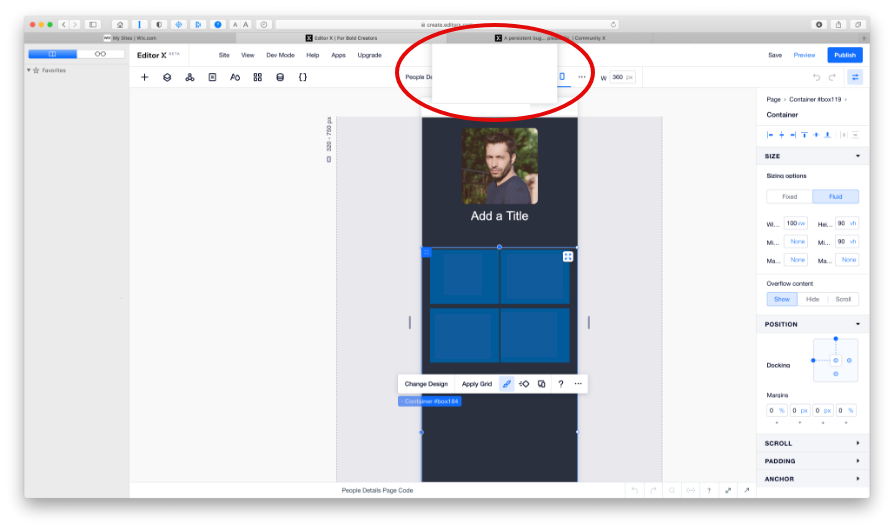
Task: Toggle the Inspector panel icon
Action: tap(855, 77)
